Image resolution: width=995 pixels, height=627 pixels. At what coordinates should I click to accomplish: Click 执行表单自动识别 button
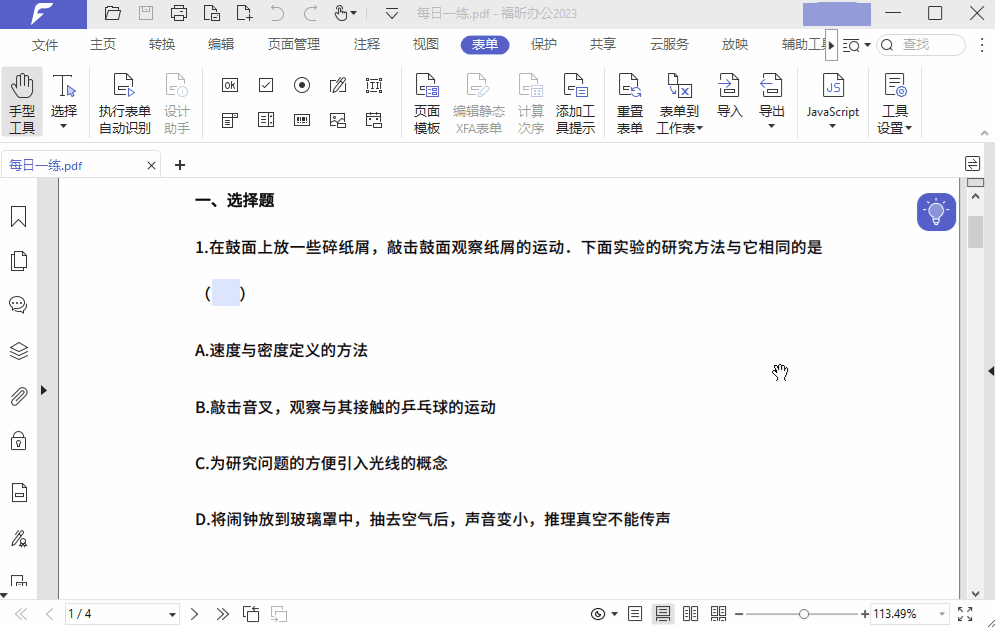(124, 100)
